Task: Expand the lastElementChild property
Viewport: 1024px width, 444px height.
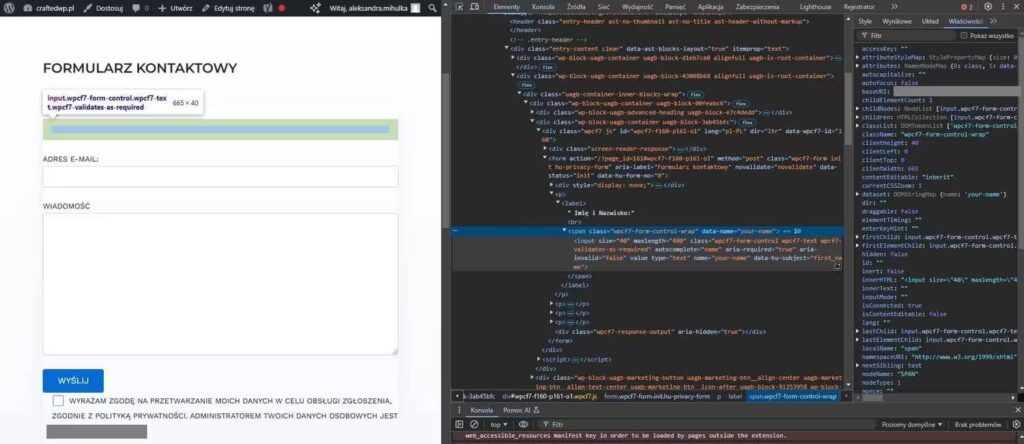Action: (857, 340)
